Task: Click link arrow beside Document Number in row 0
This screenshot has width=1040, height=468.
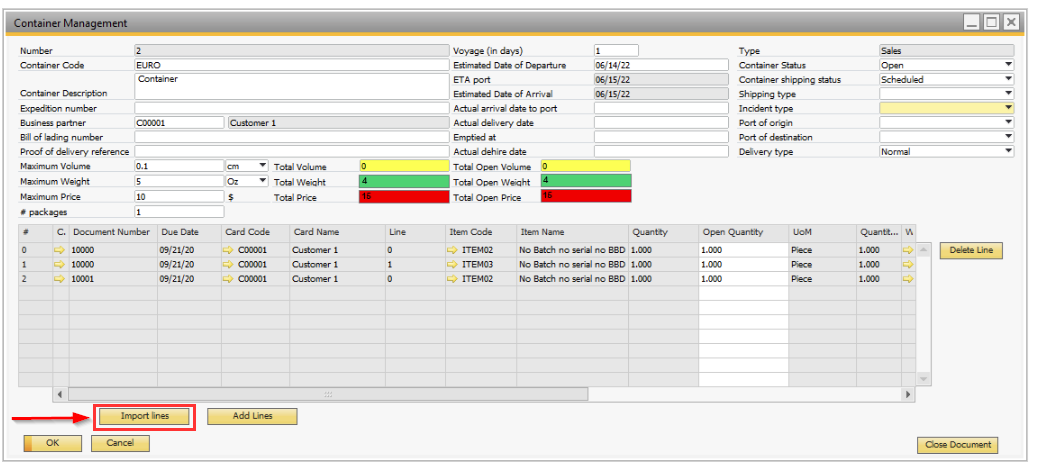Action: (60, 250)
